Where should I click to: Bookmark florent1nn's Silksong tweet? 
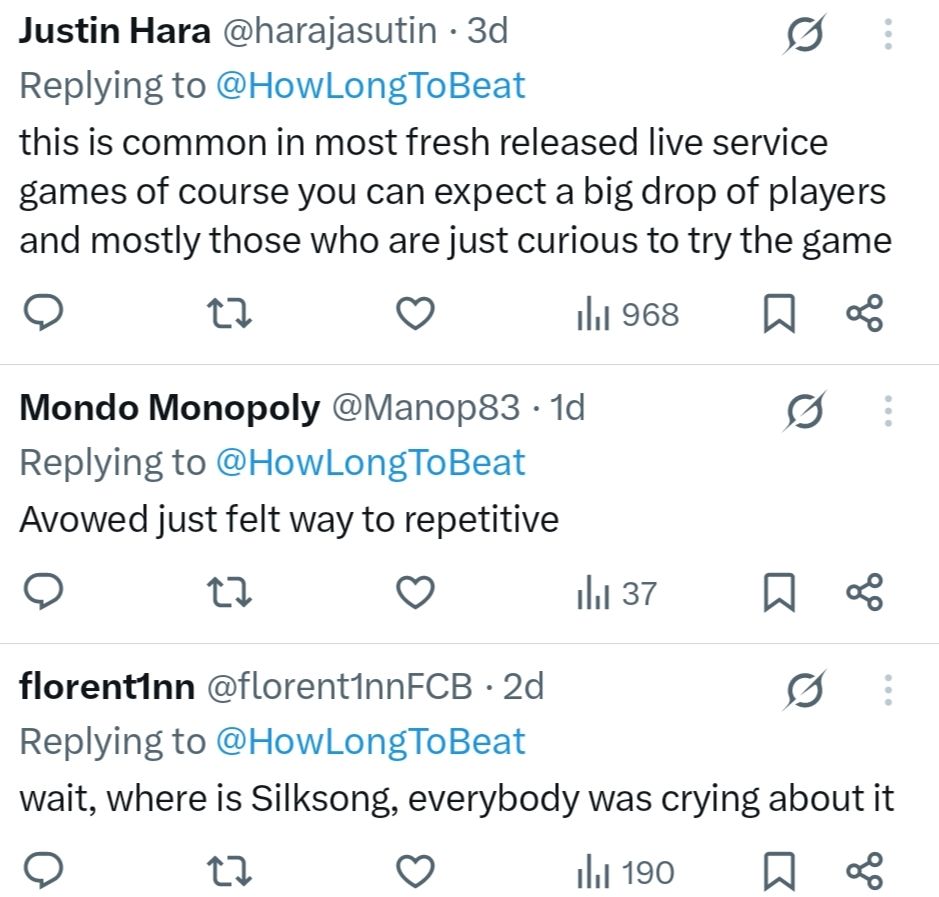779,873
